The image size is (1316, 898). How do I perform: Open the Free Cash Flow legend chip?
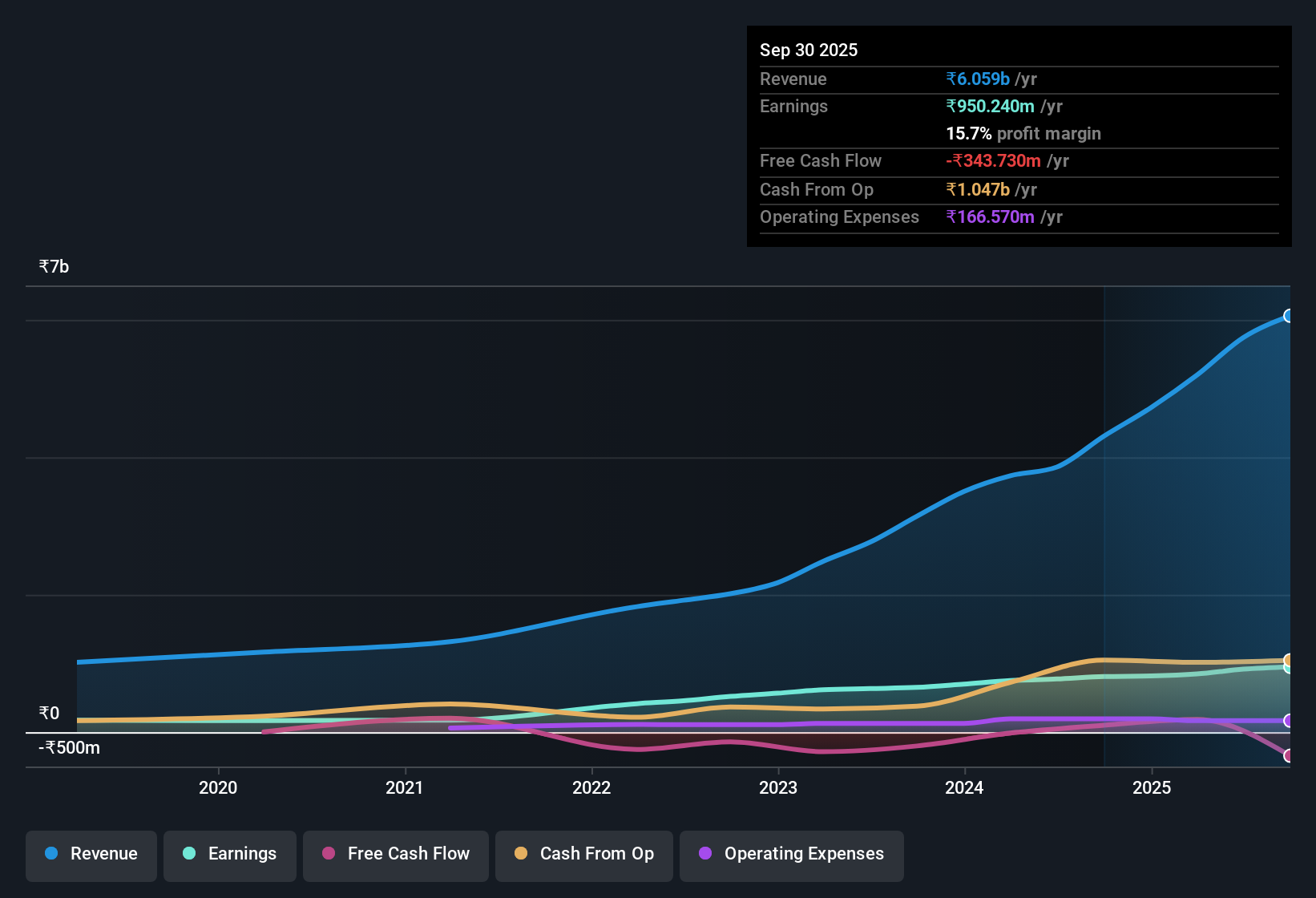pyautogui.click(x=395, y=854)
